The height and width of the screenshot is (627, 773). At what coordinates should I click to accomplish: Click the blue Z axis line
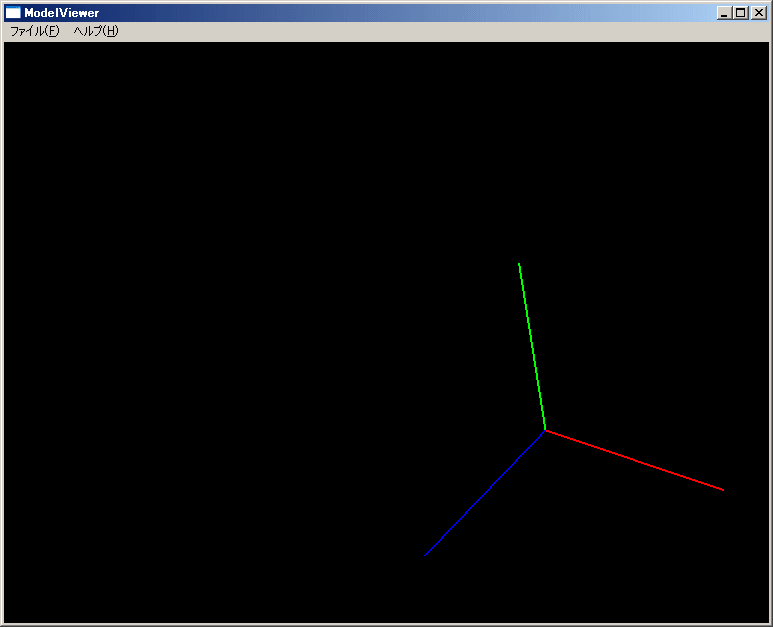coord(485,493)
